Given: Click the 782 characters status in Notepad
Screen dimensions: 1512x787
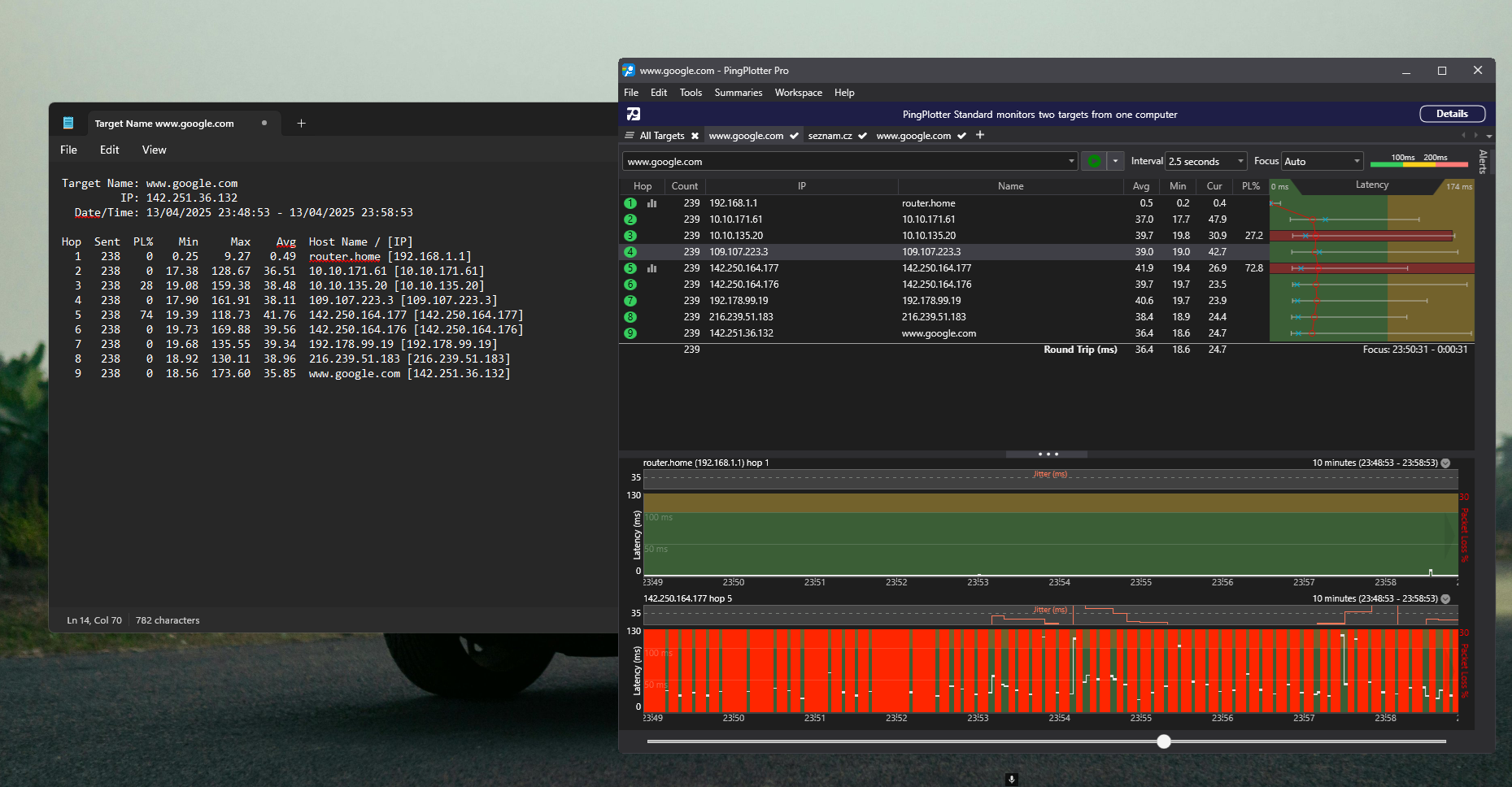Looking at the screenshot, I should click(x=168, y=620).
